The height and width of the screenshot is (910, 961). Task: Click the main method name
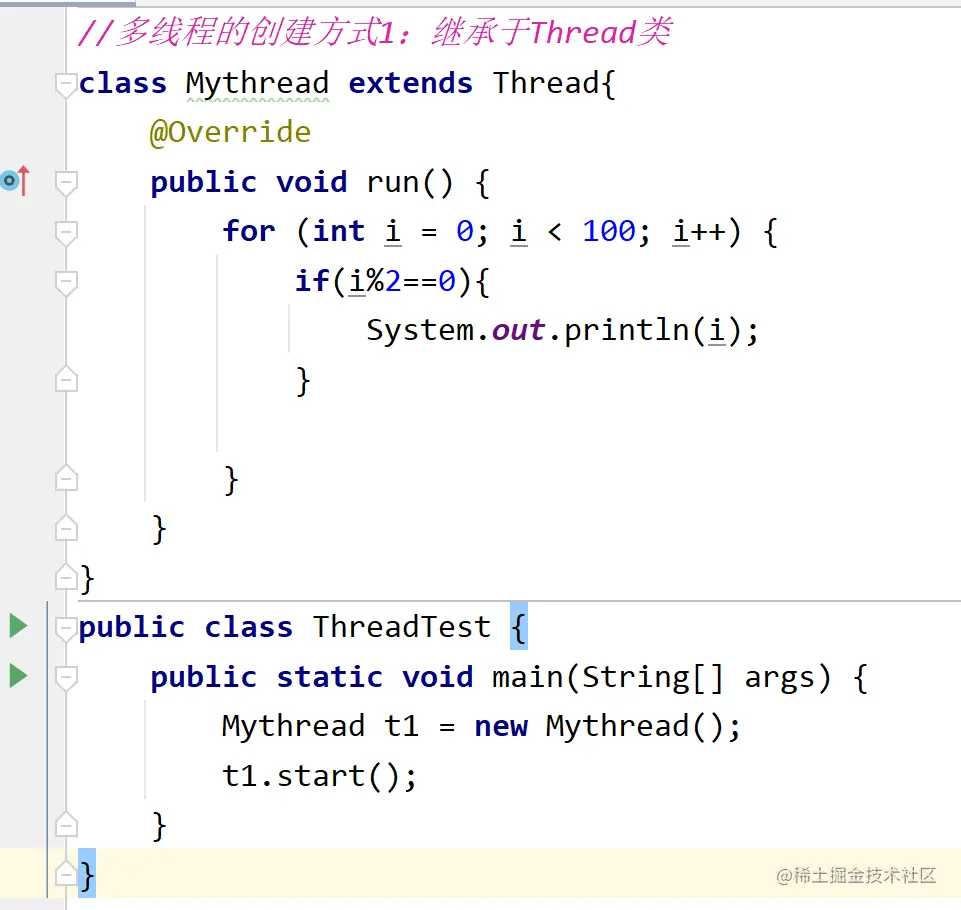pos(528,677)
